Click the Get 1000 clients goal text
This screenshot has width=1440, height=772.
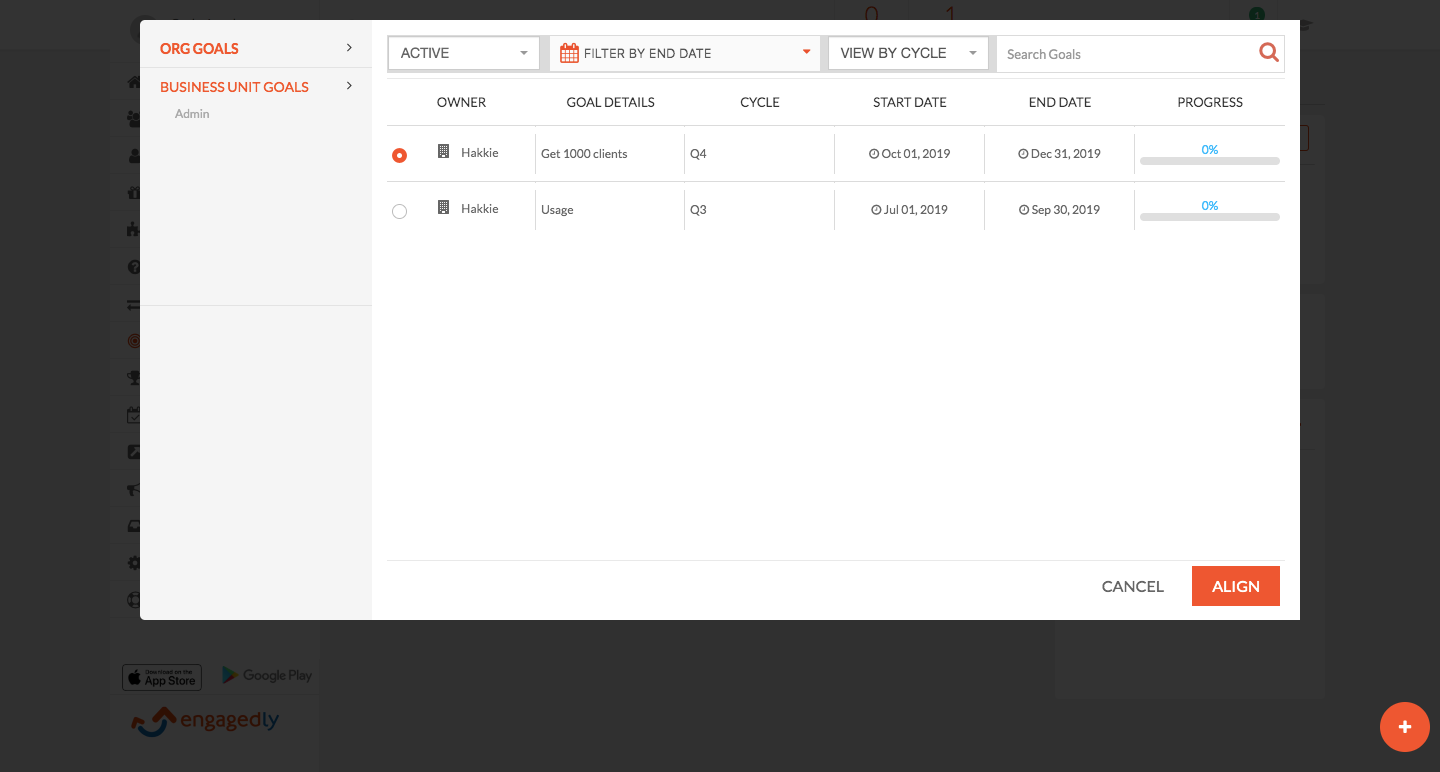[584, 154]
